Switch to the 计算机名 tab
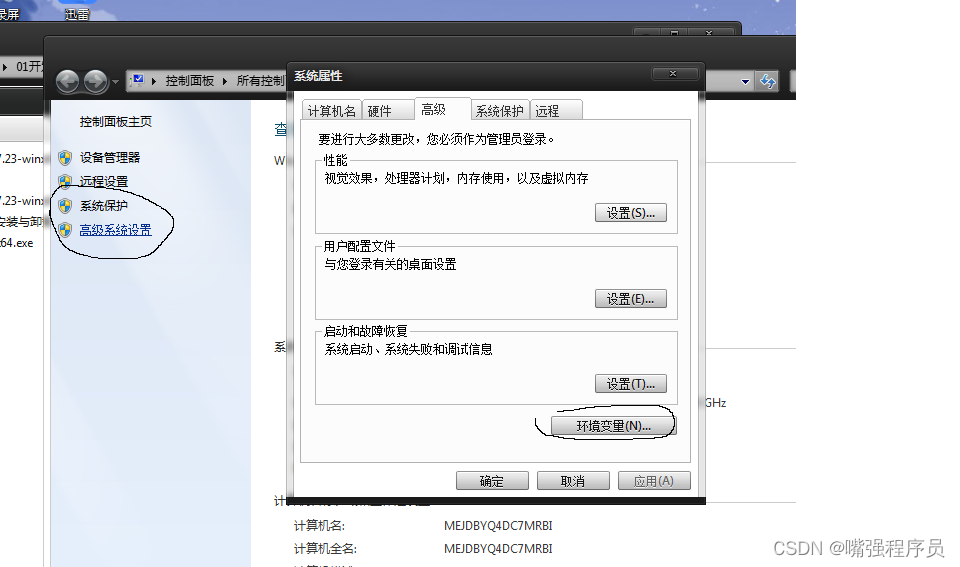 (332, 111)
